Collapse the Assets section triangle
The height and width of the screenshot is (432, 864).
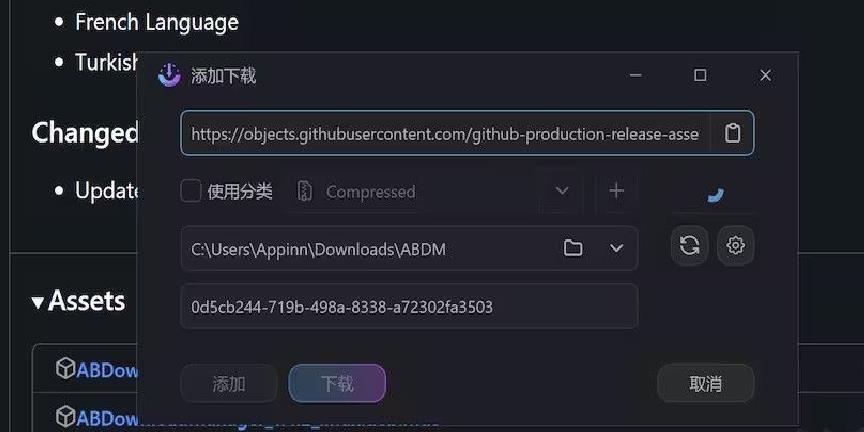38,302
